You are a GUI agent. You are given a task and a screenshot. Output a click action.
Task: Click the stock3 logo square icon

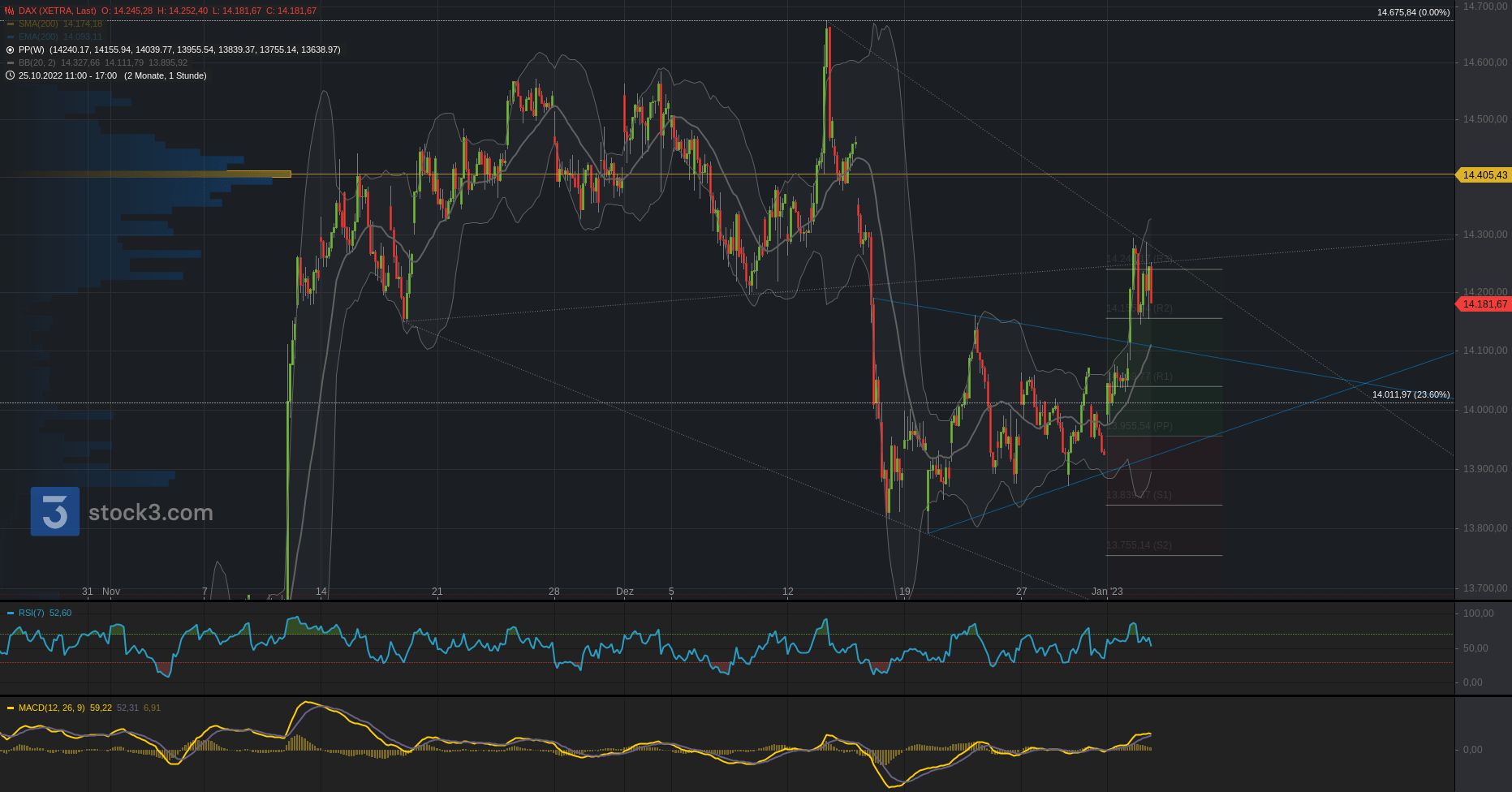[x=55, y=511]
